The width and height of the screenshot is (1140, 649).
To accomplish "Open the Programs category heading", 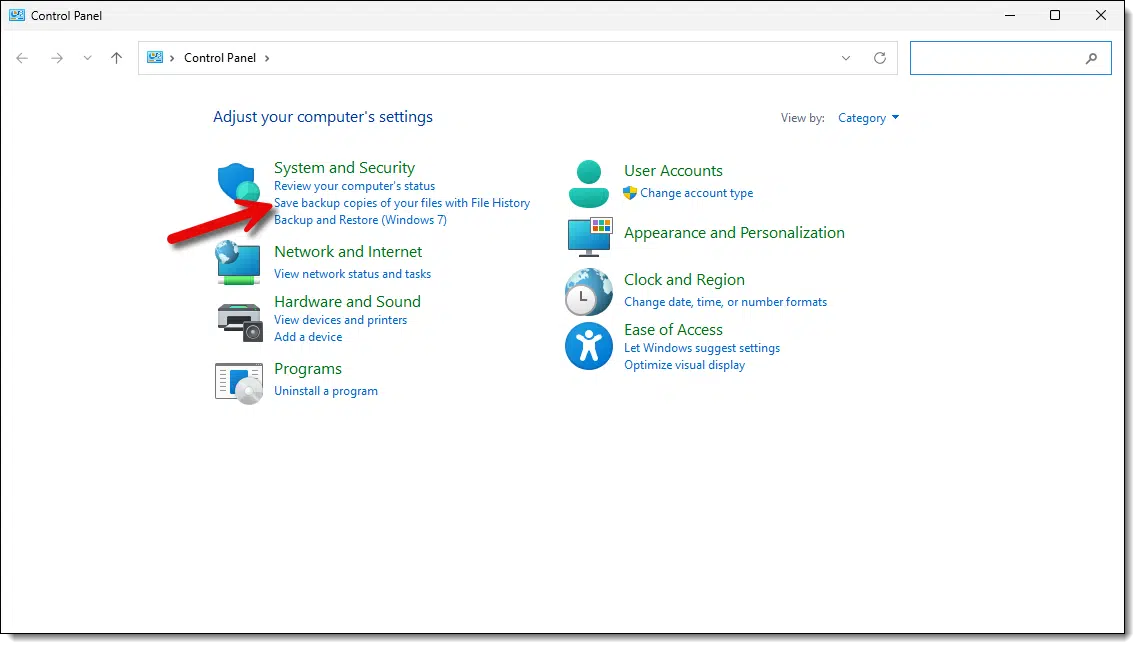I will [308, 369].
